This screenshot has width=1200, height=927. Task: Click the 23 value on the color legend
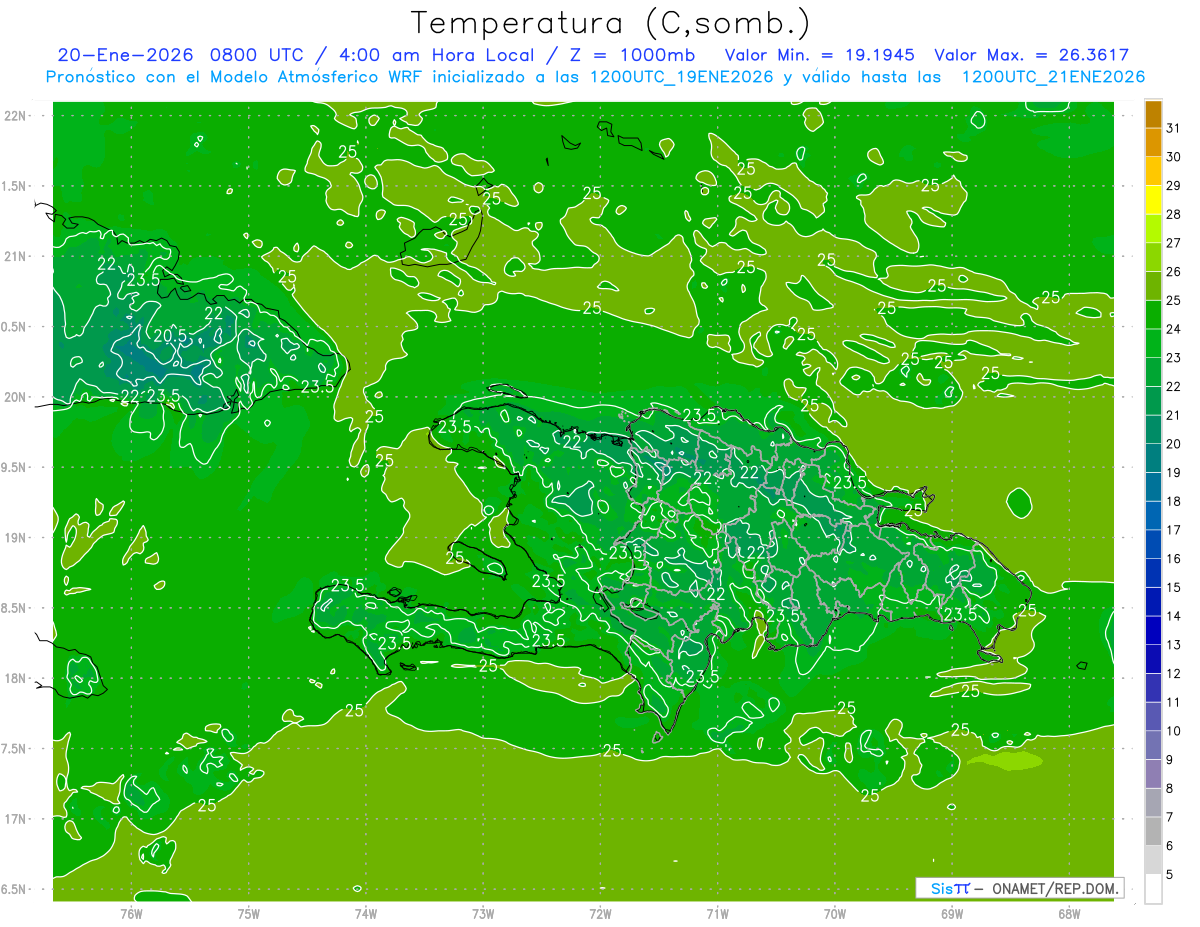[x=1174, y=358]
